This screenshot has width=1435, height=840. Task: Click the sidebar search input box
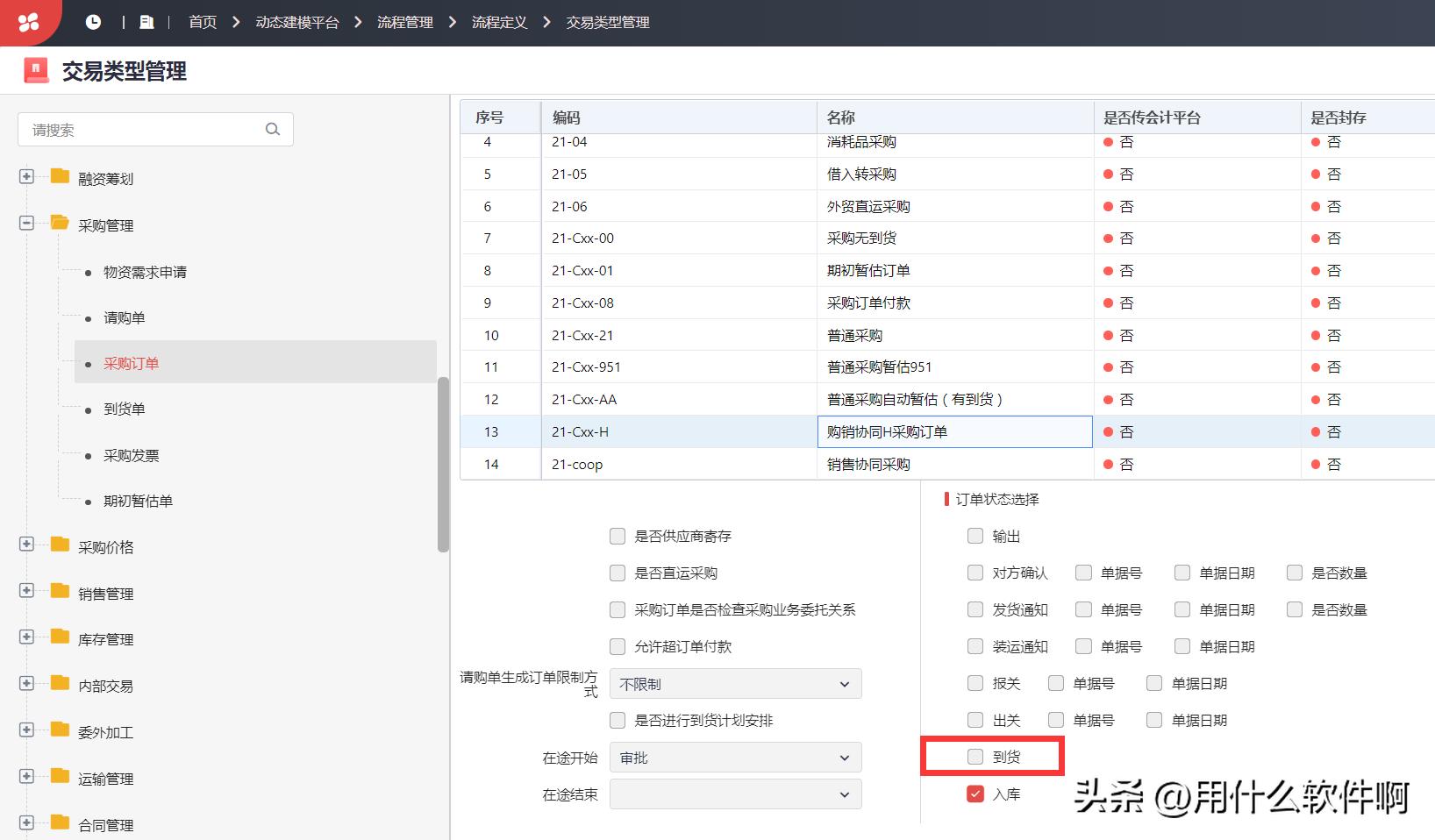140,129
